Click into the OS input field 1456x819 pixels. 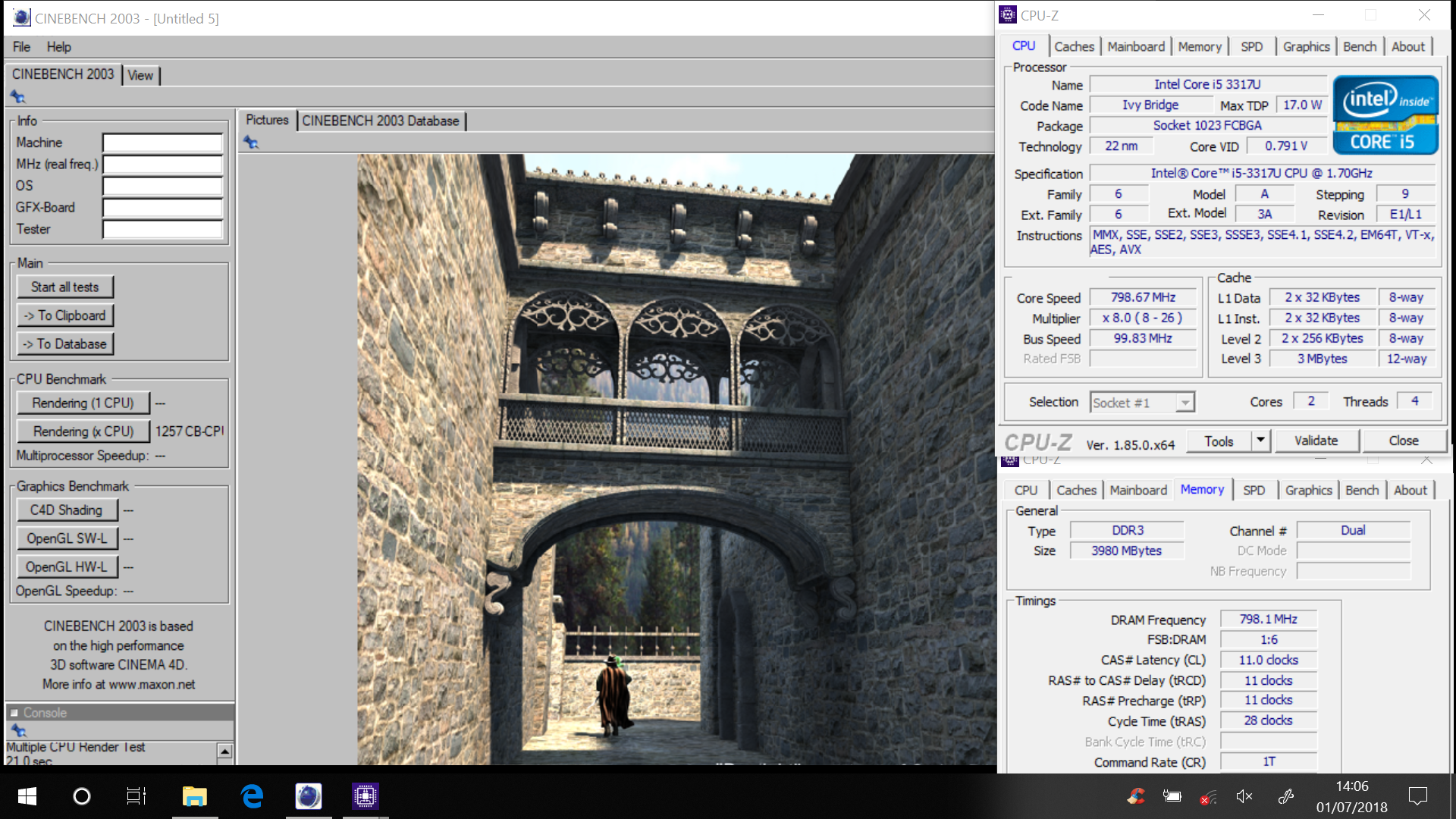162,186
